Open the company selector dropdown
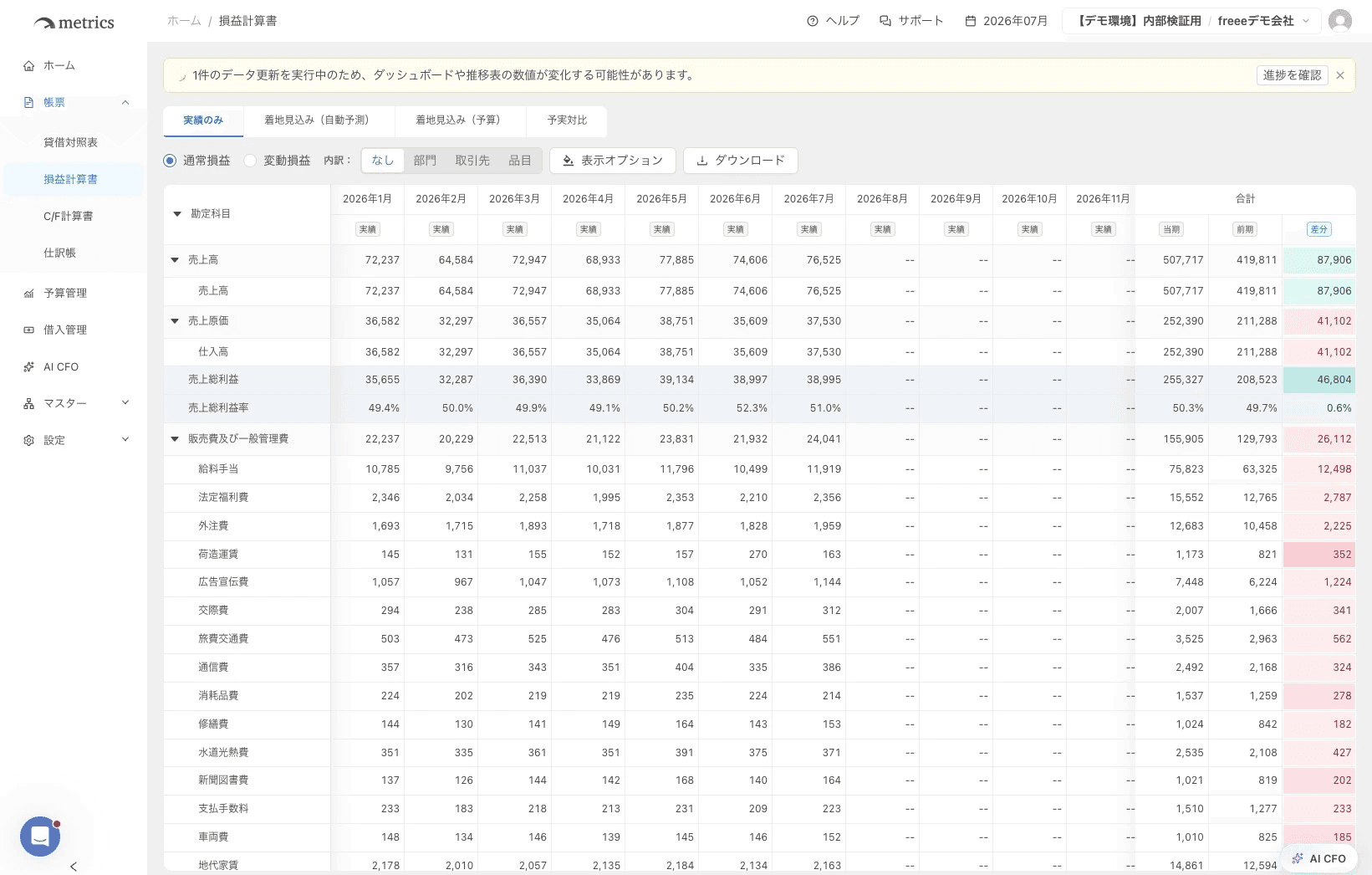Viewport: 1372px width, 875px height. 1191,21
